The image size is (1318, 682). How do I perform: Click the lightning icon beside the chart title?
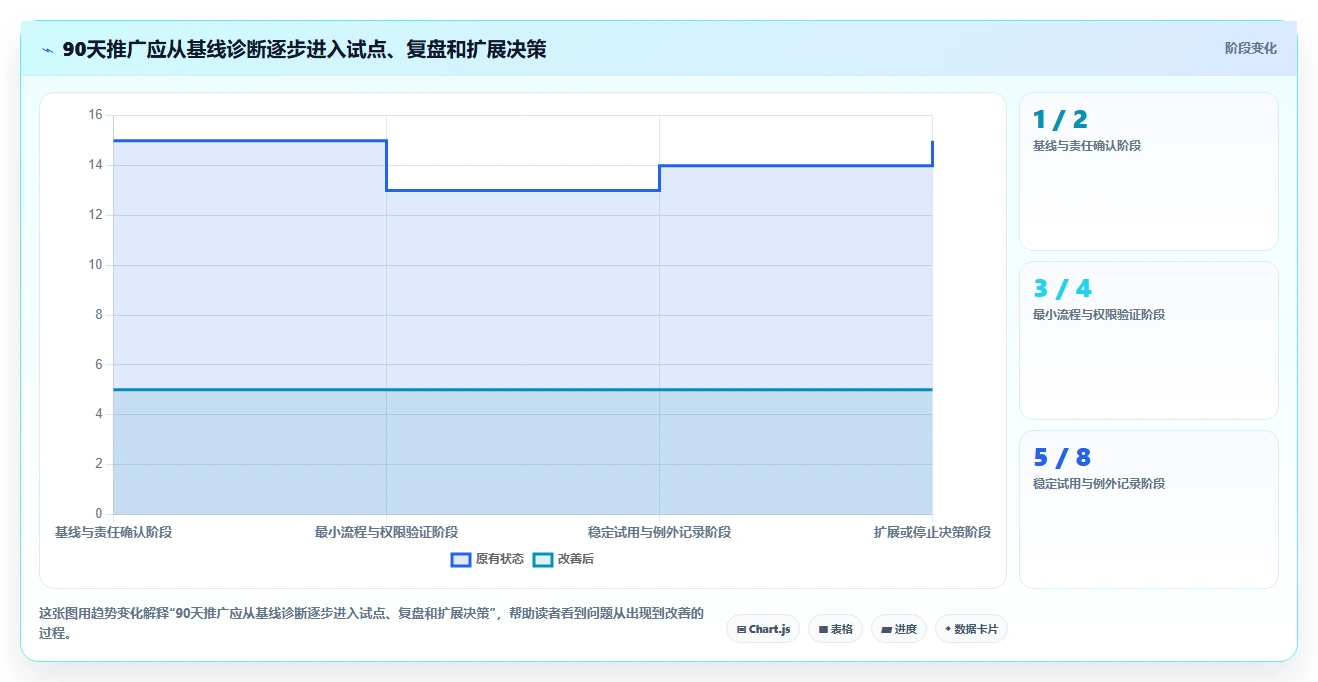point(47,50)
